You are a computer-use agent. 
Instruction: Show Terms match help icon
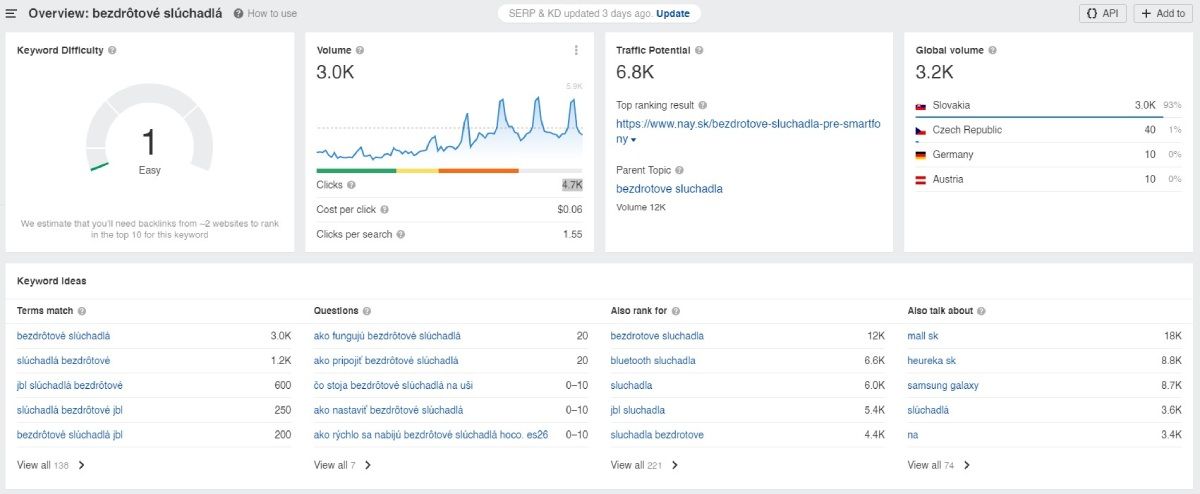(x=82, y=311)
